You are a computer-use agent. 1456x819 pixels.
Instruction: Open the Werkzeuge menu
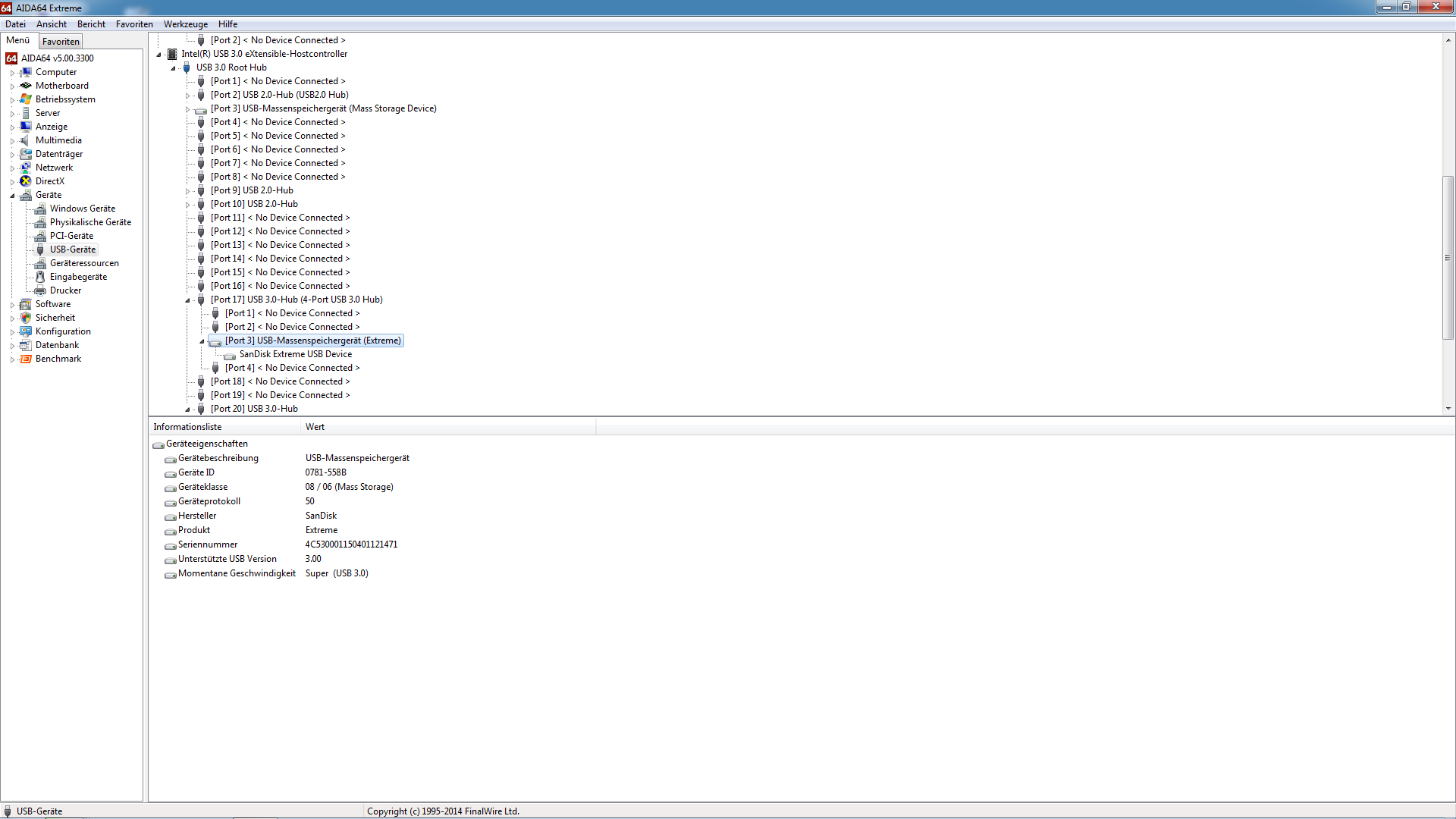click(x=185, y=24)
